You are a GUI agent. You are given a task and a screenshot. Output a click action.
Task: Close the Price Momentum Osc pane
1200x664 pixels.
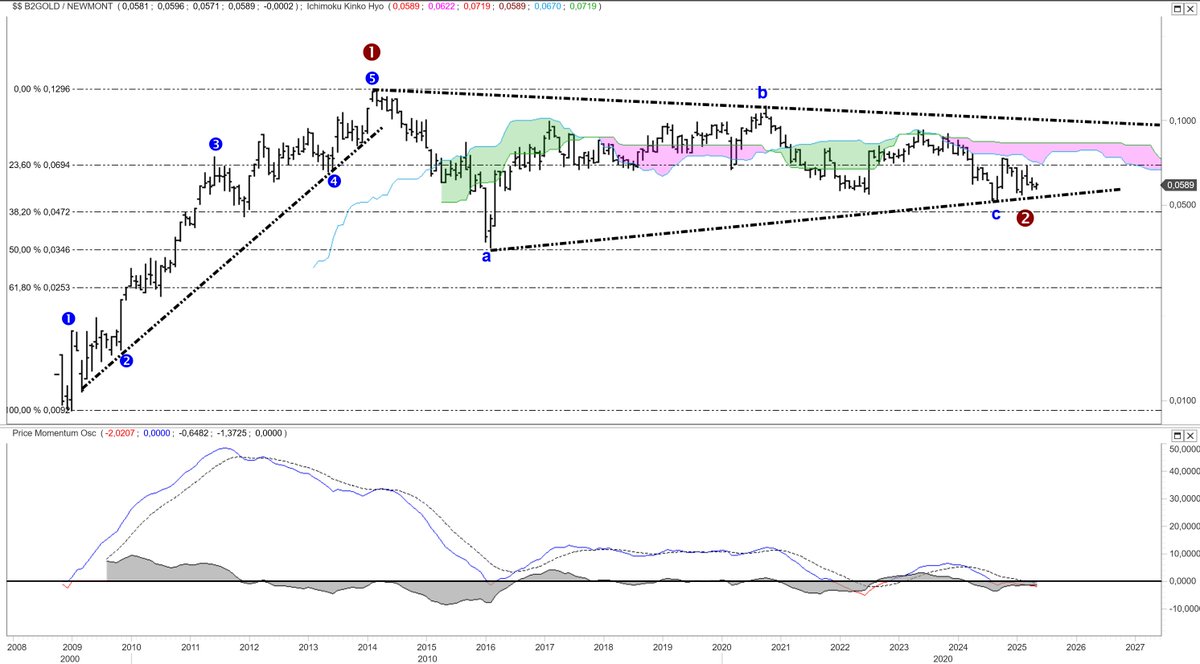coord(1190,435)
